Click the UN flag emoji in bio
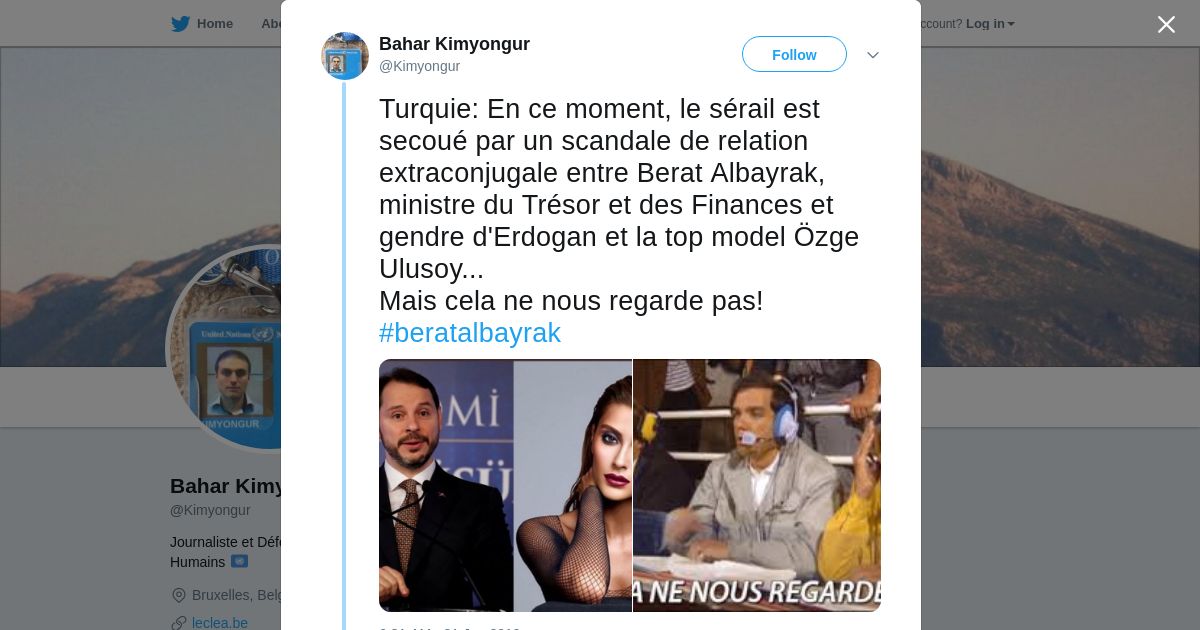1200x630 pixels. (x=239, y=562)
